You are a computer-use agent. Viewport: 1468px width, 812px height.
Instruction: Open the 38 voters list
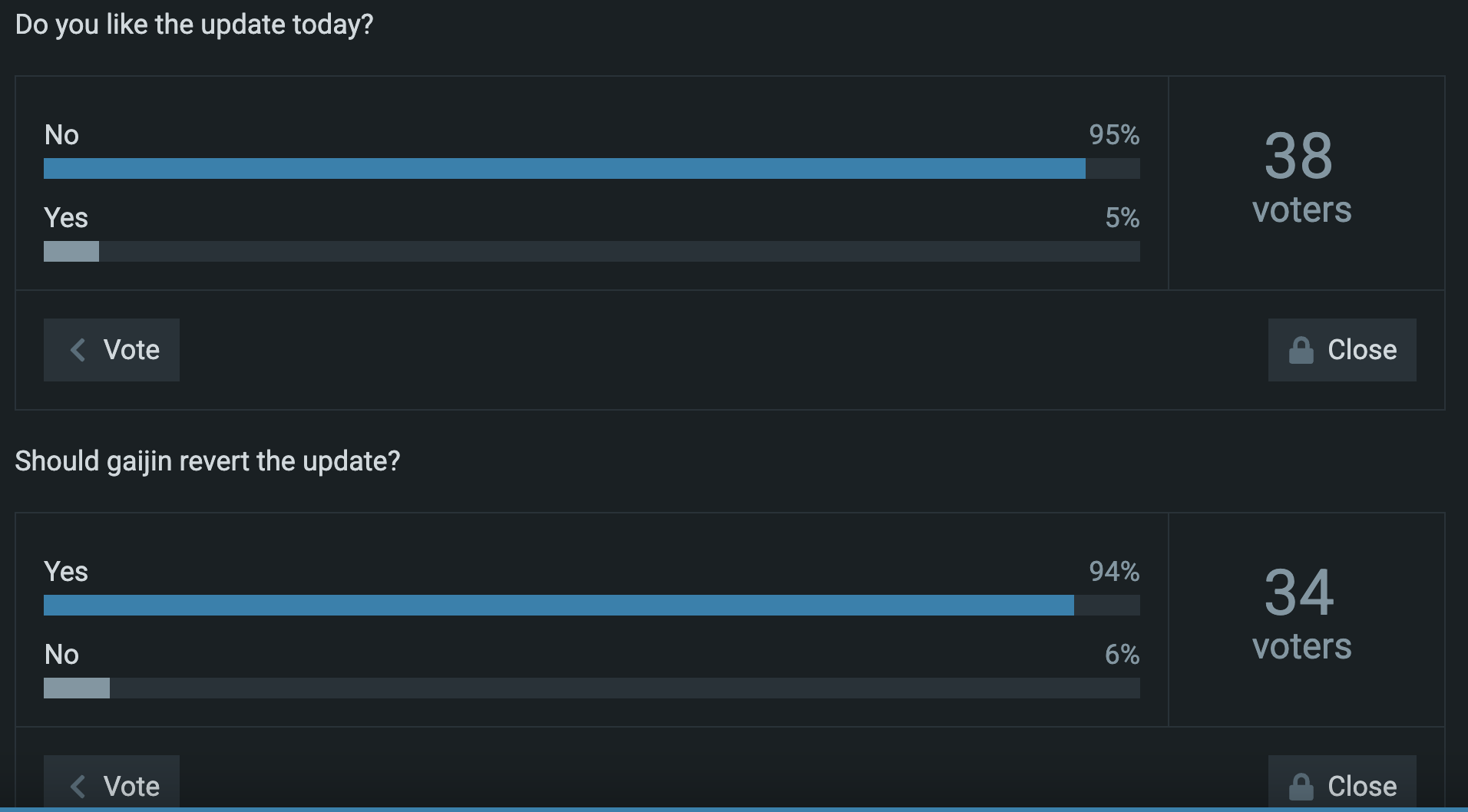coord(1301,177)
